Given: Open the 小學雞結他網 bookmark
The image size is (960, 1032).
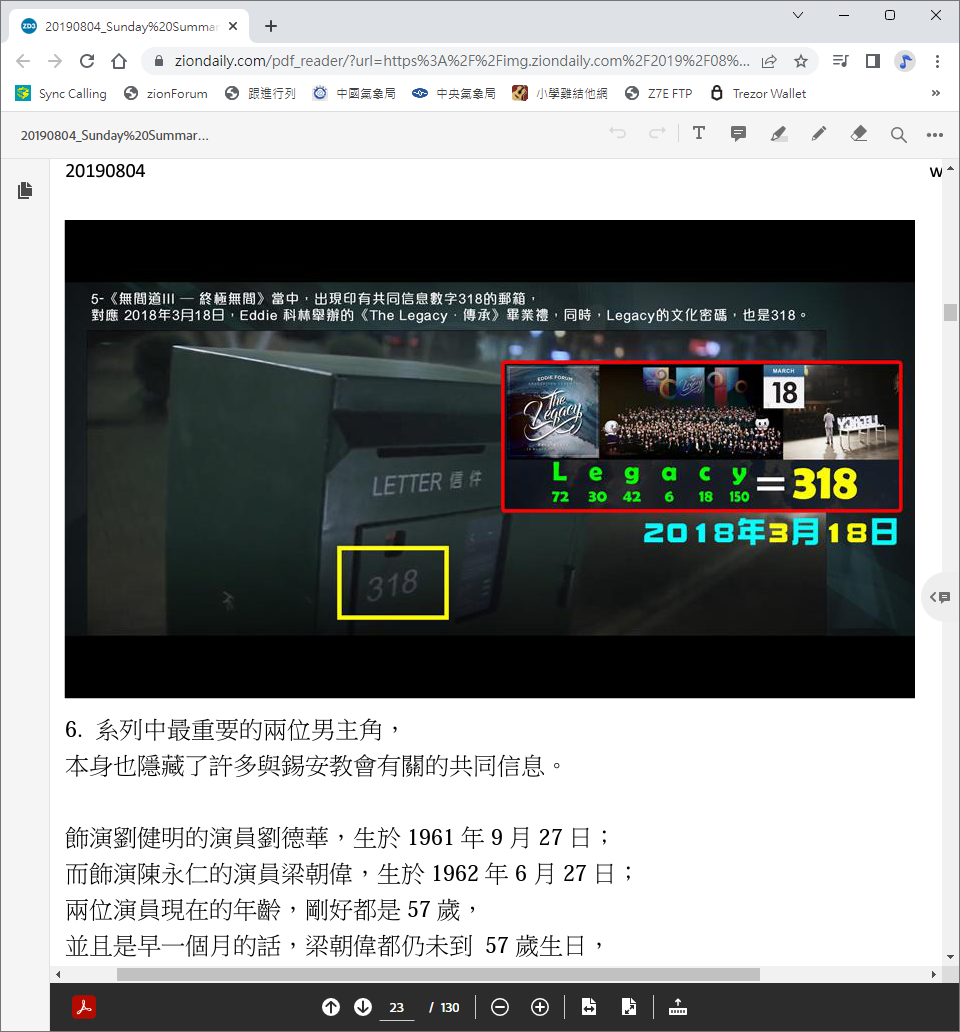Looking at the screenshot, I should click(x=560, y=93).
